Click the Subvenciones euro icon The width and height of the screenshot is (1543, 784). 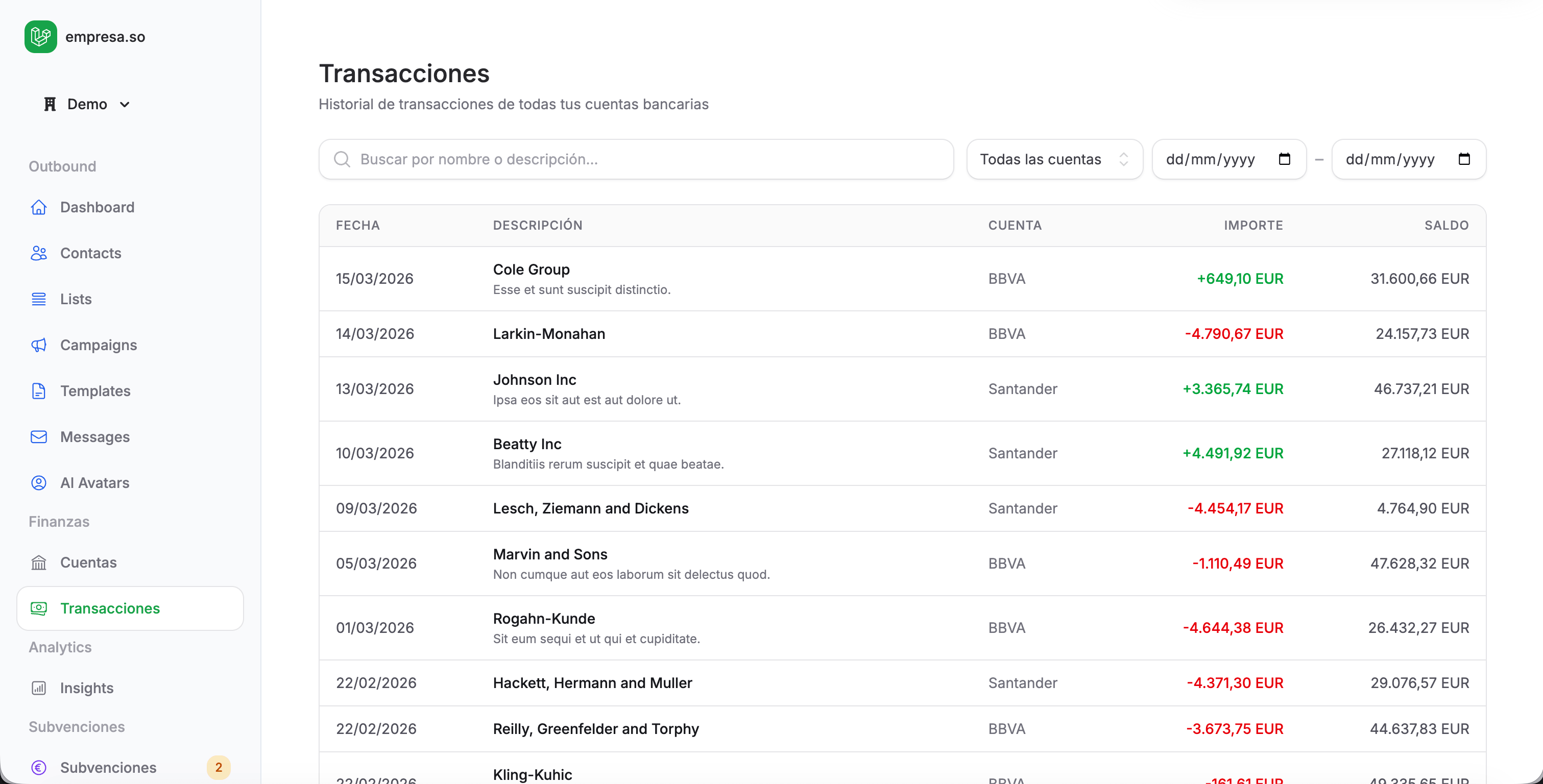[x=39, y=767]
